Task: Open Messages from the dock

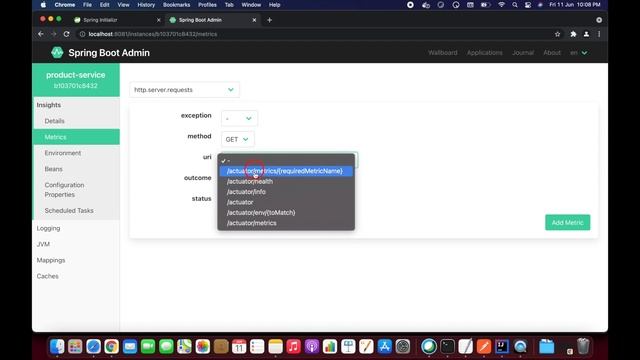Action: coord(166,347)
